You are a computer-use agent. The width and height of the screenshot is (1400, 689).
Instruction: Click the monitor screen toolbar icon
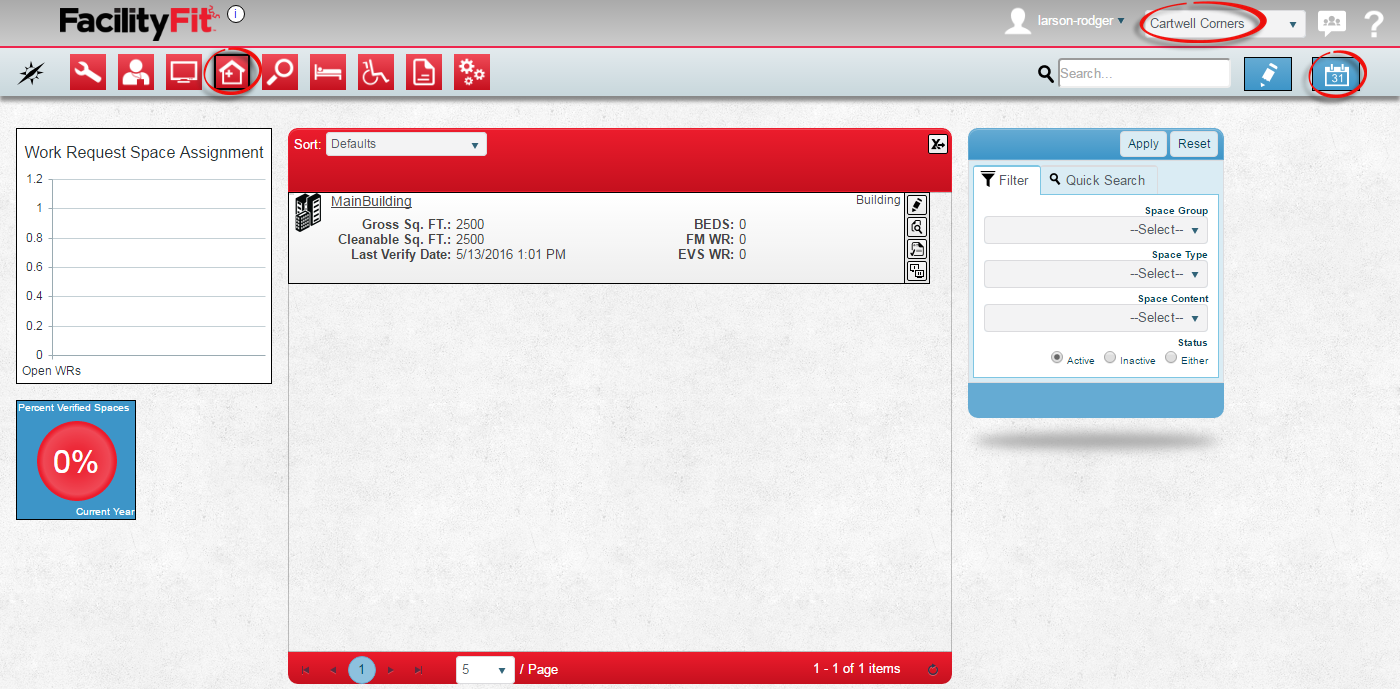point(184,73)
